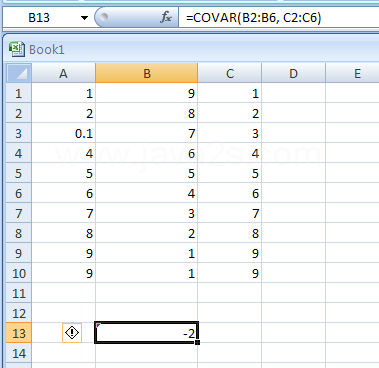This screenshot has height=368, width=379.
Task: Select row 13 header
Action: coord(19,333)
